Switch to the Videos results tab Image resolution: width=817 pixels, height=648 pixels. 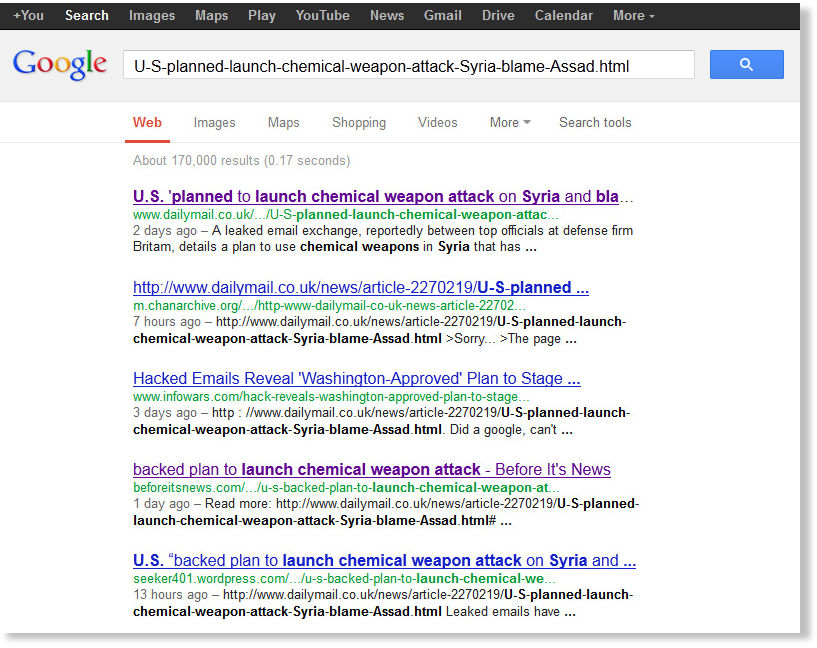coord(437,122)
